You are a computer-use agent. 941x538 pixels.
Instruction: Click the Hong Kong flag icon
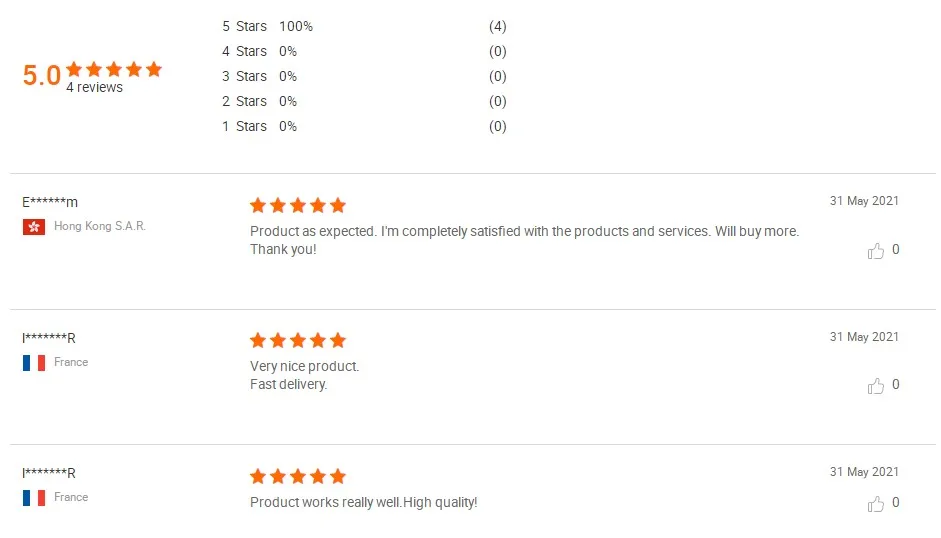33,227
